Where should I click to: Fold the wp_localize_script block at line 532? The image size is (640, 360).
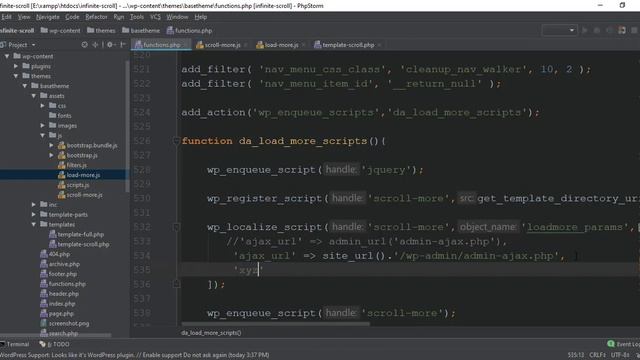(x=176, y=227)
